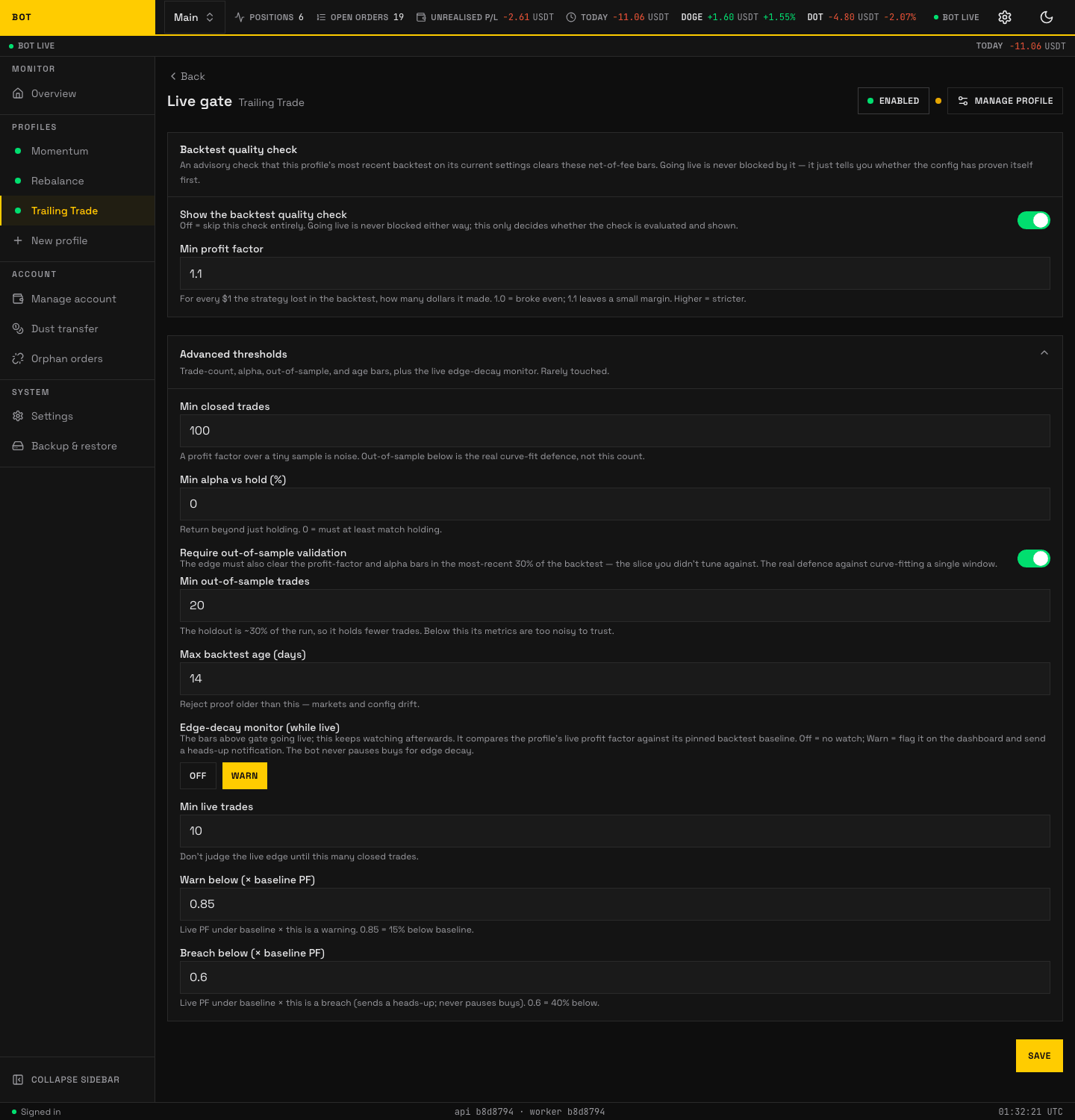Open the settings gear in top bar
Viewport: 1075px width, 1120px height.
click(x=1005, y=17)
